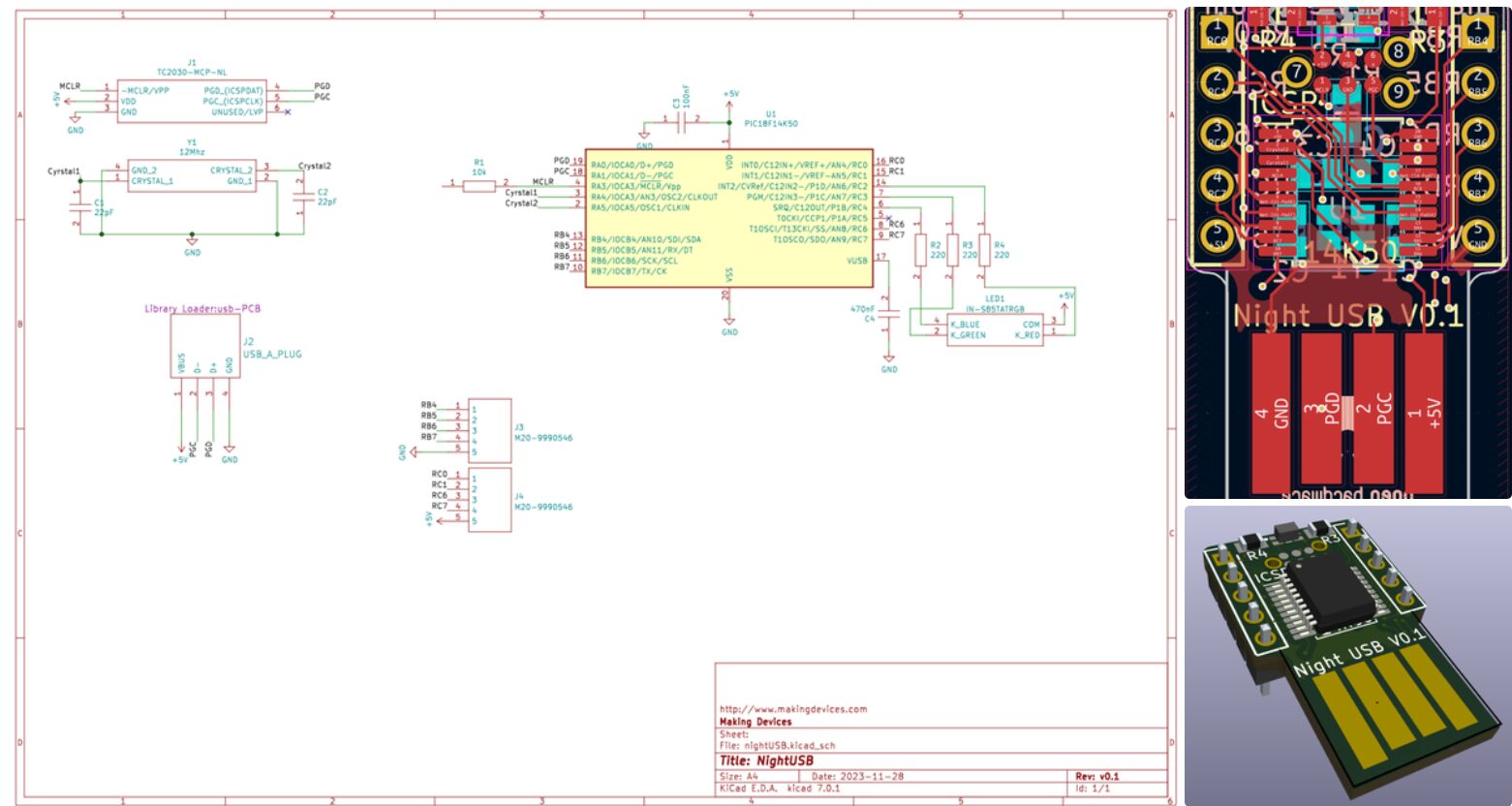Select the +5V symbol beside LED1

tap(1065, 299)
